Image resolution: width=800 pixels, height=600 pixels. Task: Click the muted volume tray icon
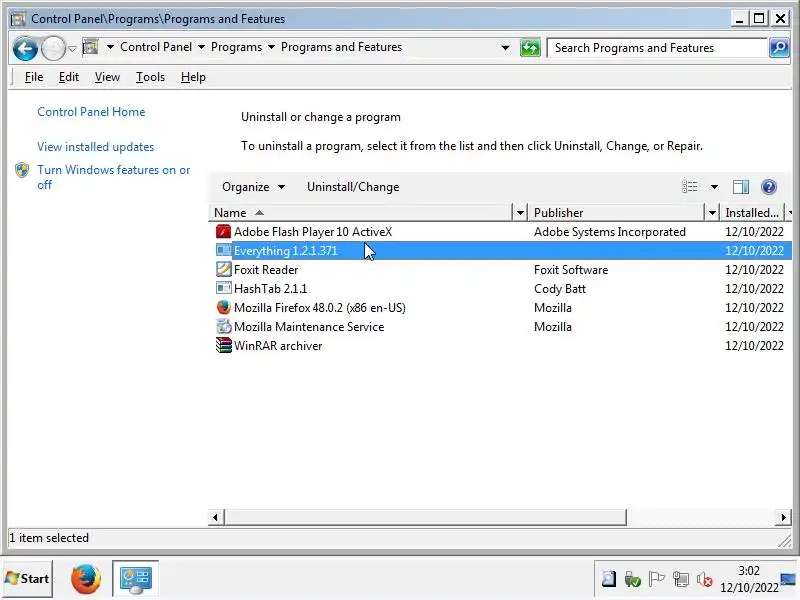click(x=705, y=580)
